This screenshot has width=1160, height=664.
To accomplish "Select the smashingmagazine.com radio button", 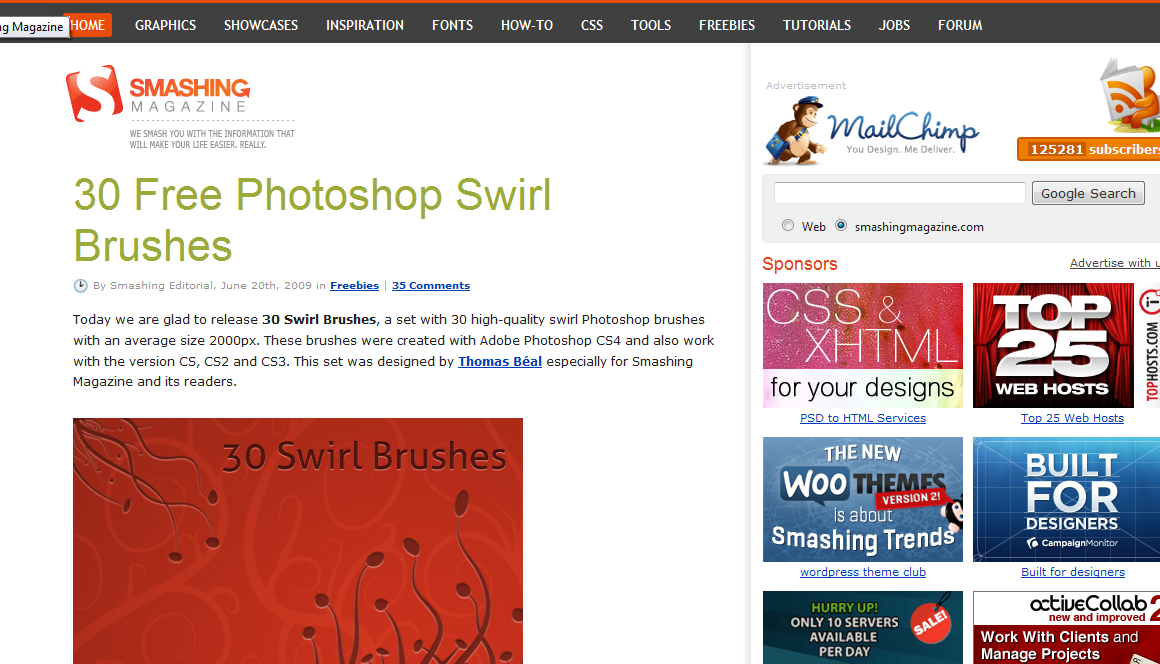I will (x=841, y=226).
